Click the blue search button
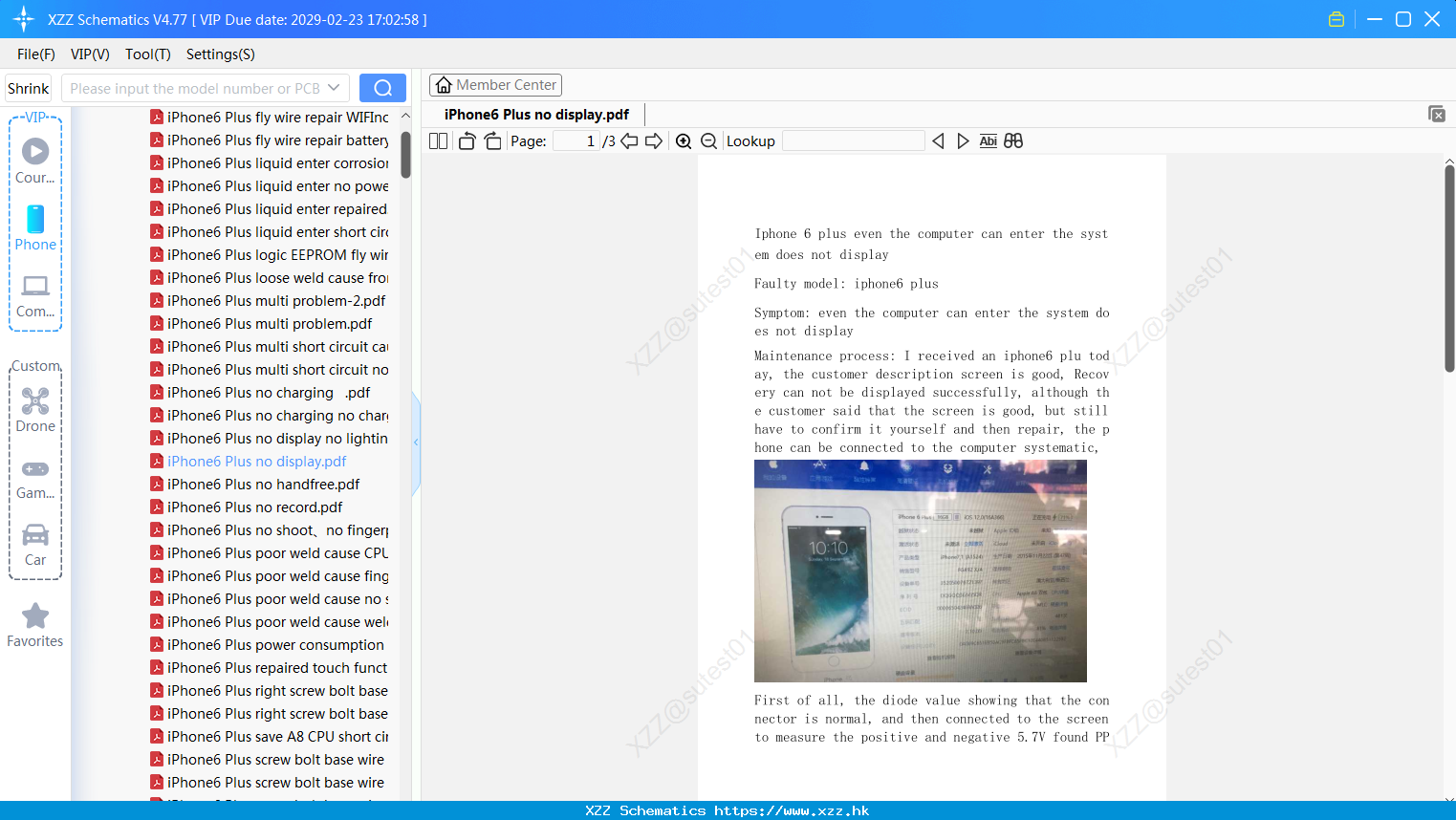 [x=382, y=88]
